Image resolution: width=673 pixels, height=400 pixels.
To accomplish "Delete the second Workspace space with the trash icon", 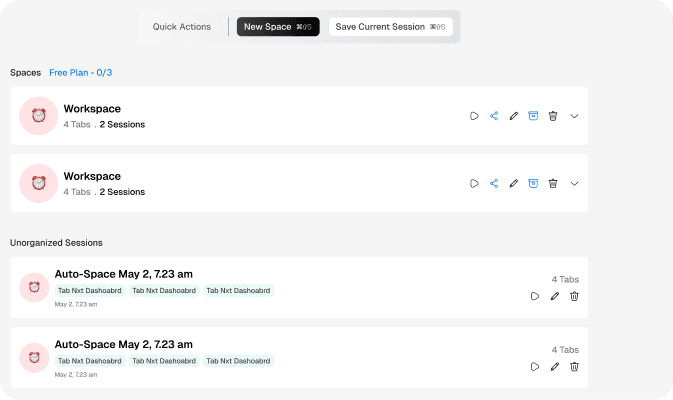I will (553, 183).
